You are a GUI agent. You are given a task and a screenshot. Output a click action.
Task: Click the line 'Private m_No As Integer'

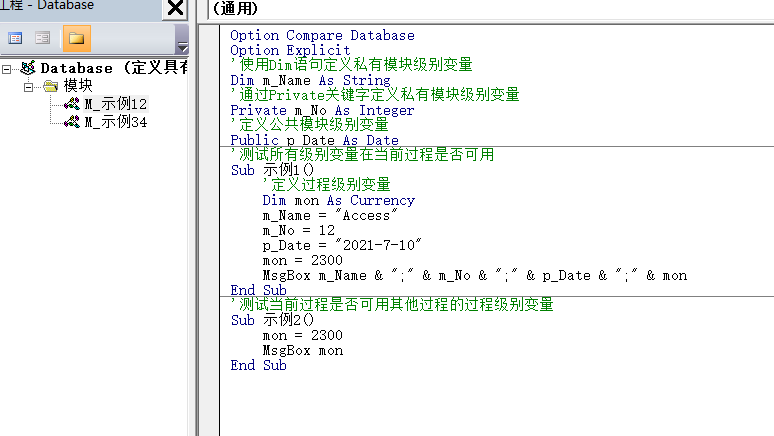[x=322, y=111]
